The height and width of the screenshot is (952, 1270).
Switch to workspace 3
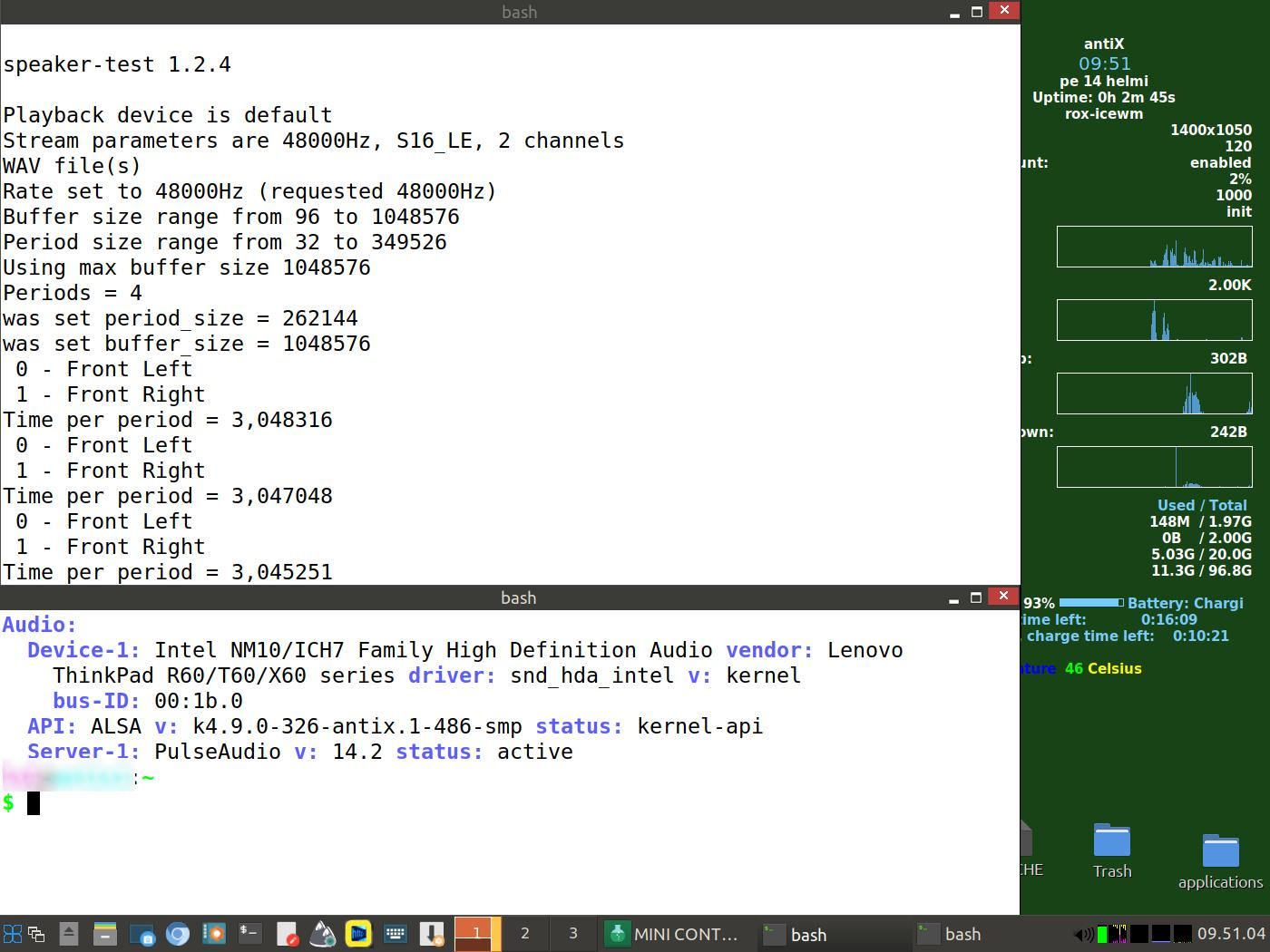(x=572, y=933)
